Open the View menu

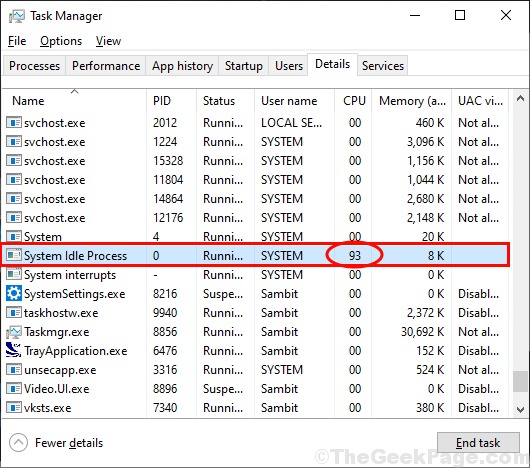pos(108,41)
